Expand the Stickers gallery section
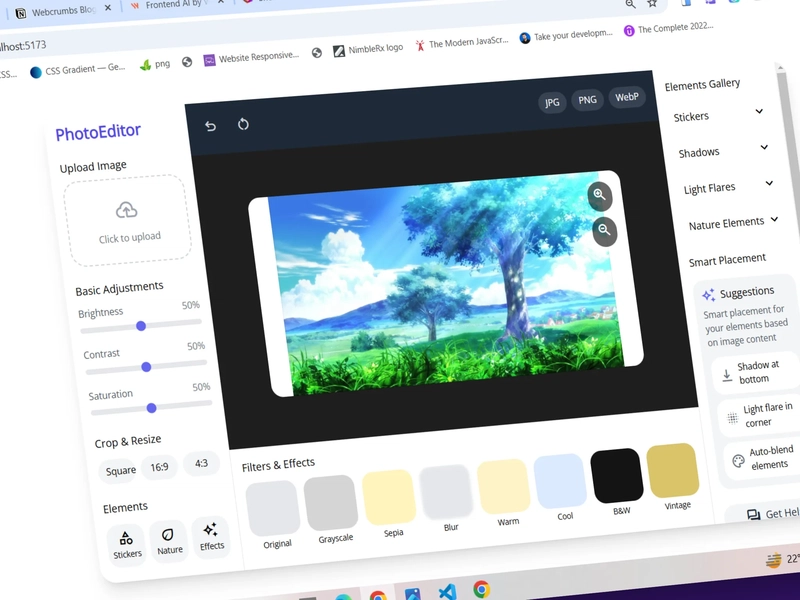The height and width of the screenshot is (600, 800). coord(718,115)
